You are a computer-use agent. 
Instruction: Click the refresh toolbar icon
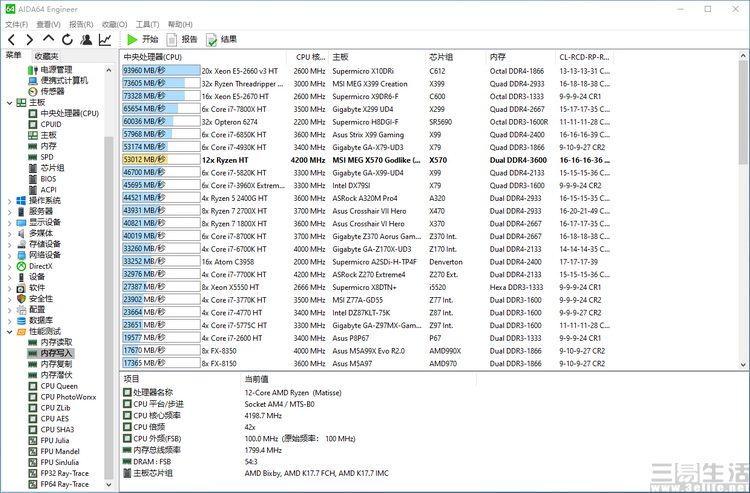pos(67,40)
